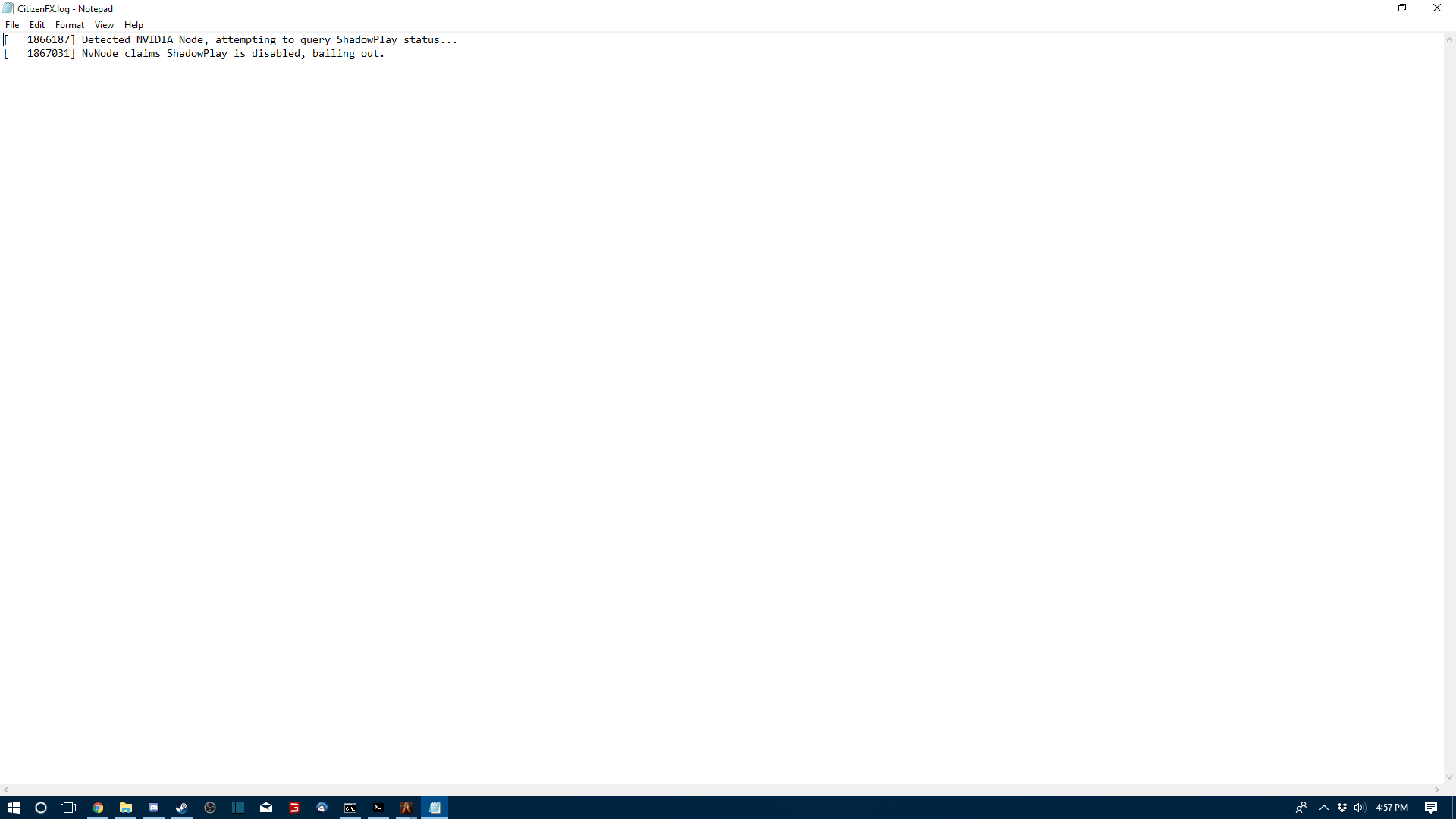This screenshot has width=1456, height=819.
Task: Click the vertical scrollbar down arrow
Action: 1449,777
